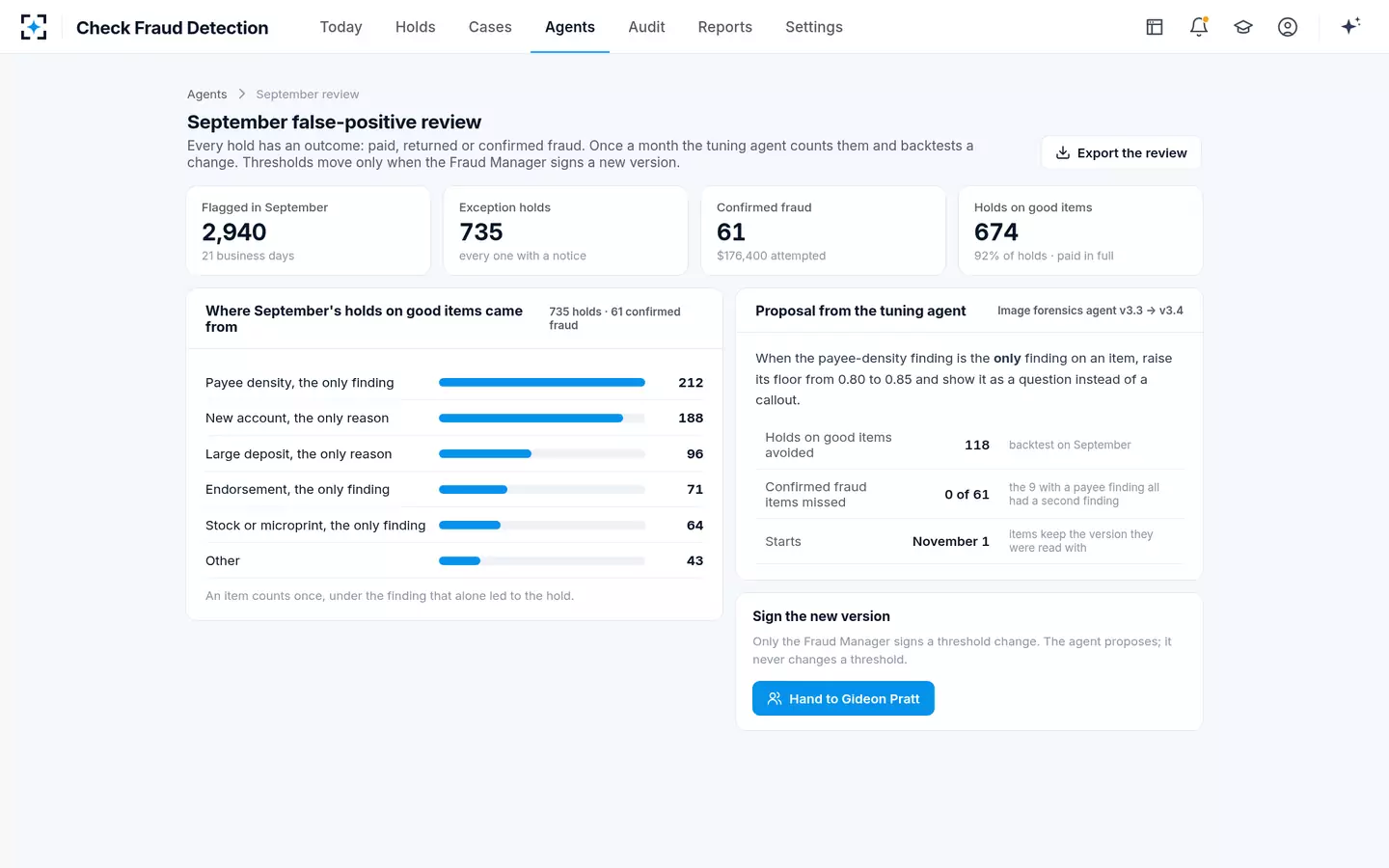Click 'Confirmed fraud items missed' label
This screenshot has height=868, width=1389.
[816, 494]
